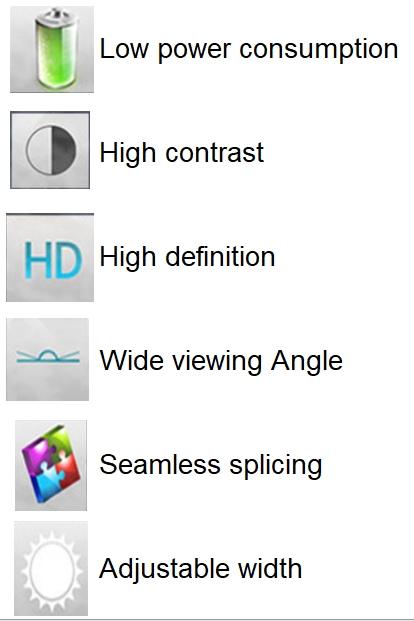414x621 pixels.
Task: Select the half-black contrast circle icon
Action: tap(50, 150)
